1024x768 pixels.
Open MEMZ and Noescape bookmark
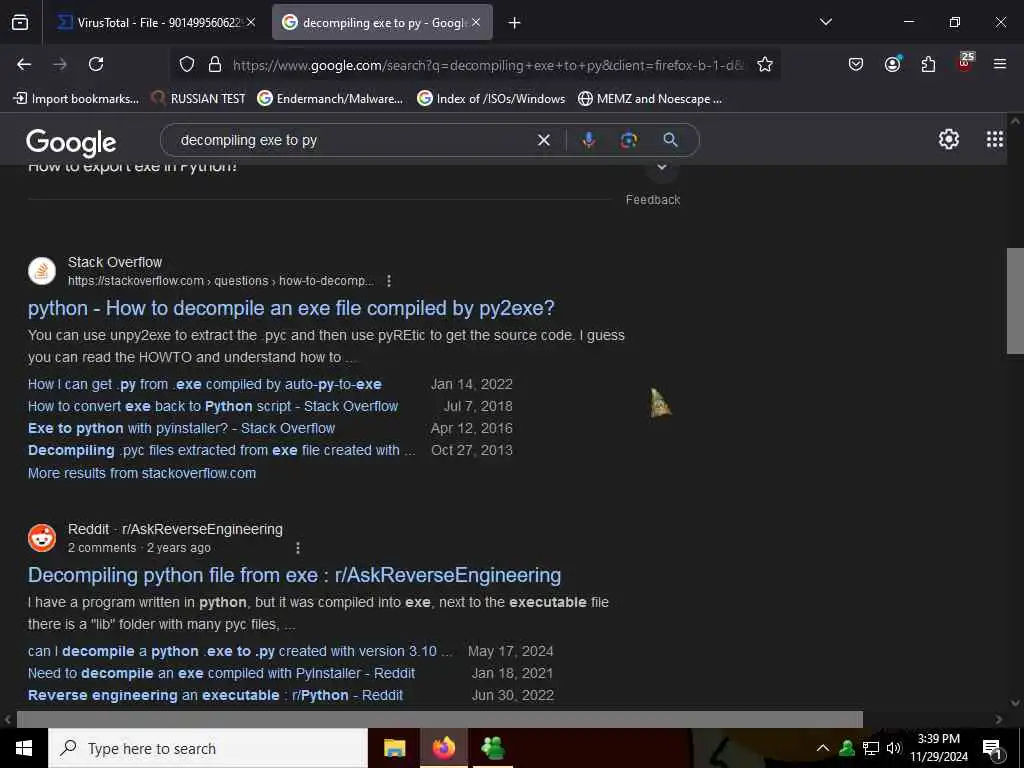click(x=650, y=99)
